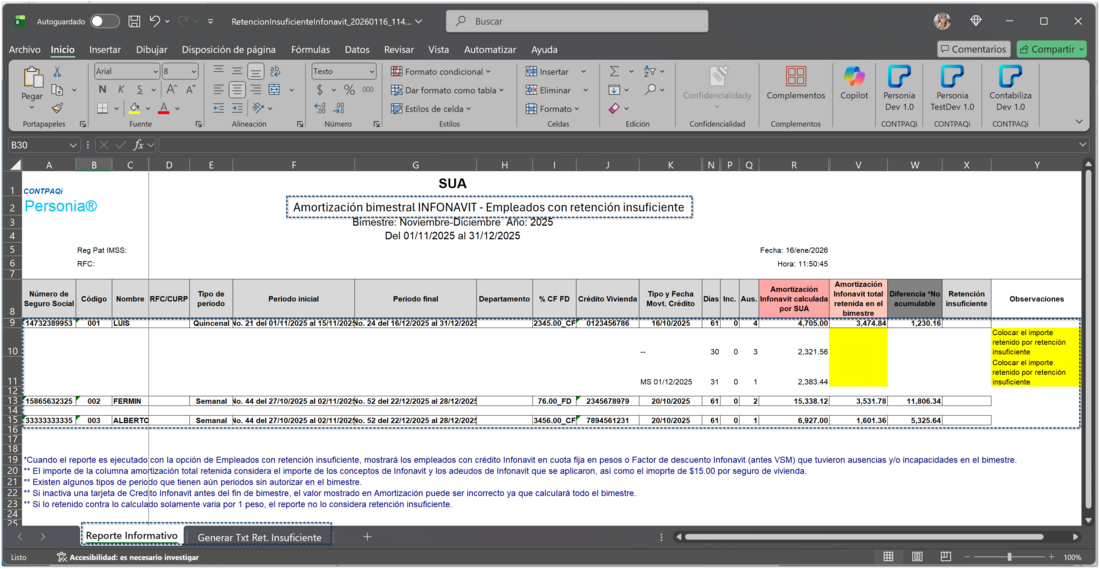
Task: Toggle bold formatting (N)
Action: (x=102, y=90)
